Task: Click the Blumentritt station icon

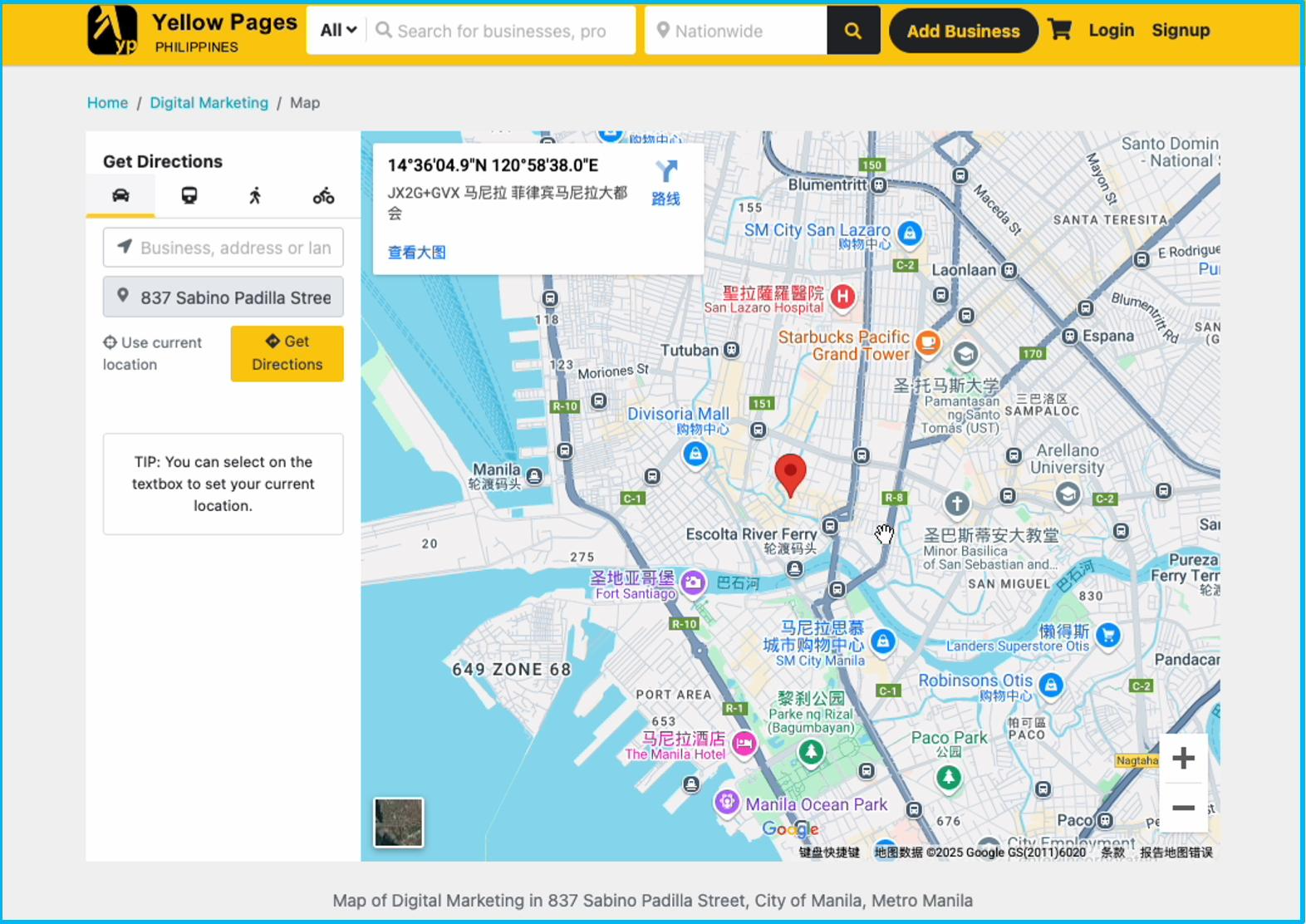Action: pos(879,185)
